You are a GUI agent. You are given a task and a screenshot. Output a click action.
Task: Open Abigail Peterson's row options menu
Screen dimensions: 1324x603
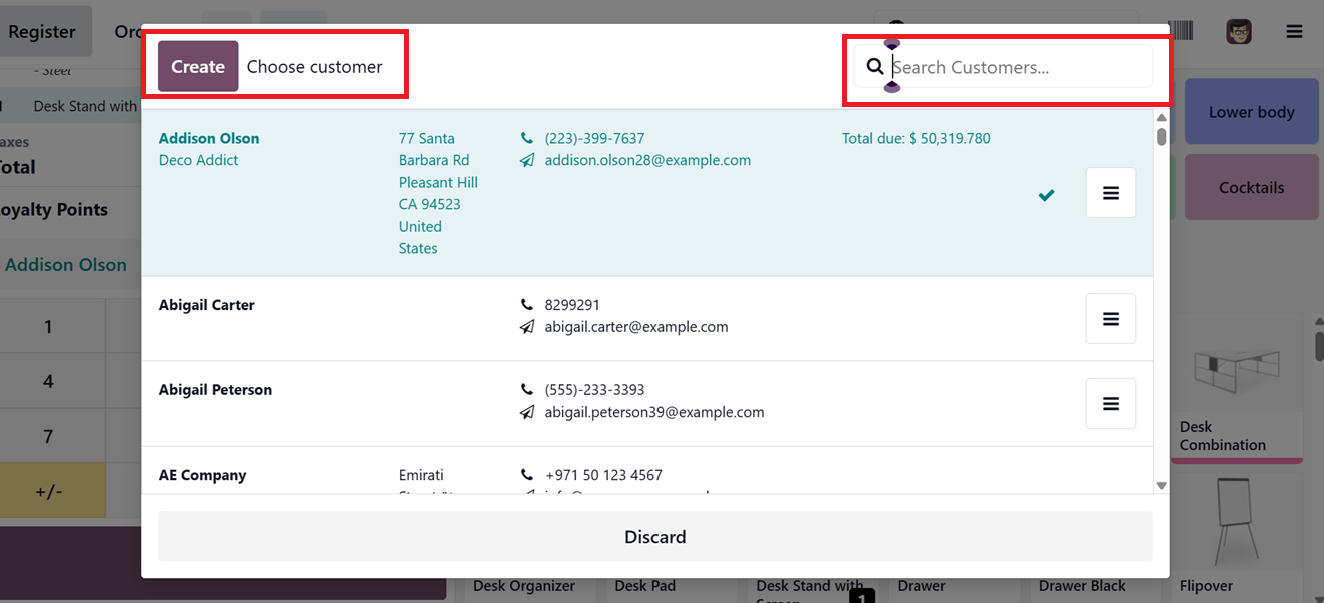(x=1110, y=403)
